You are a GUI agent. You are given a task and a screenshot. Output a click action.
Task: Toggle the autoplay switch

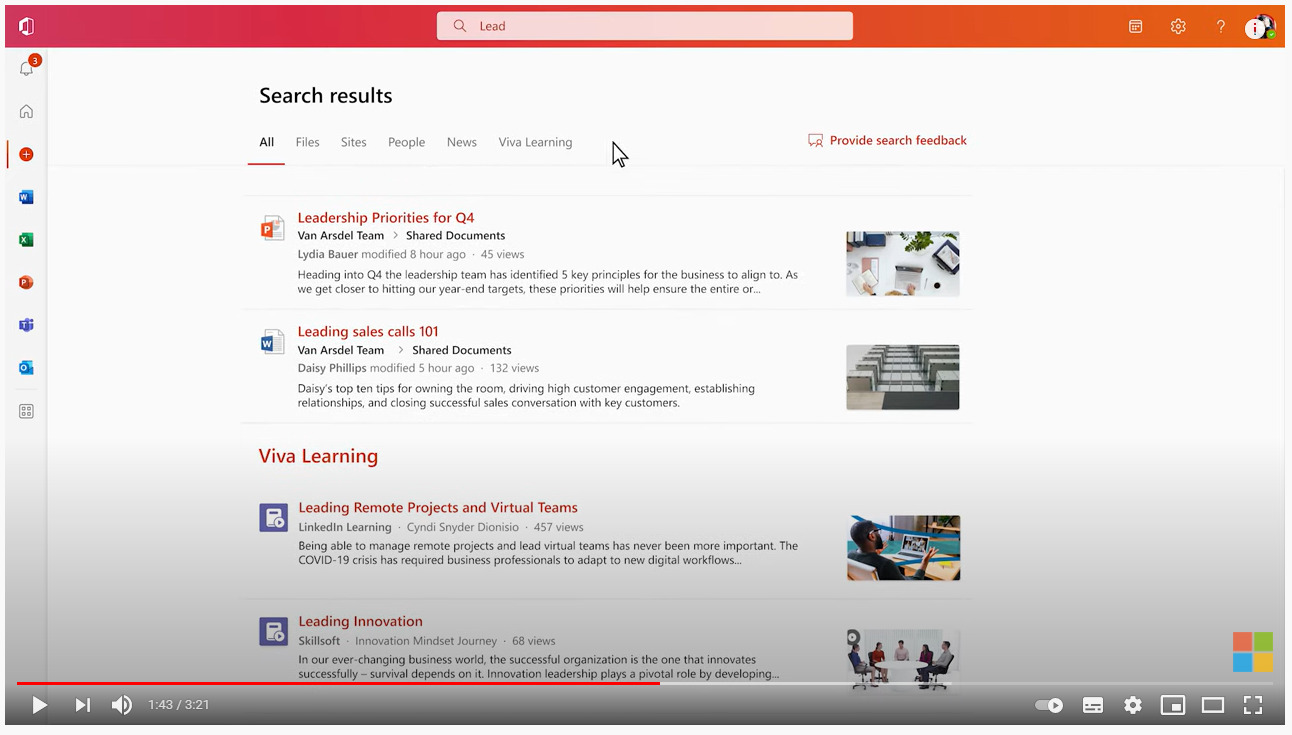[x=1049, y=705]
